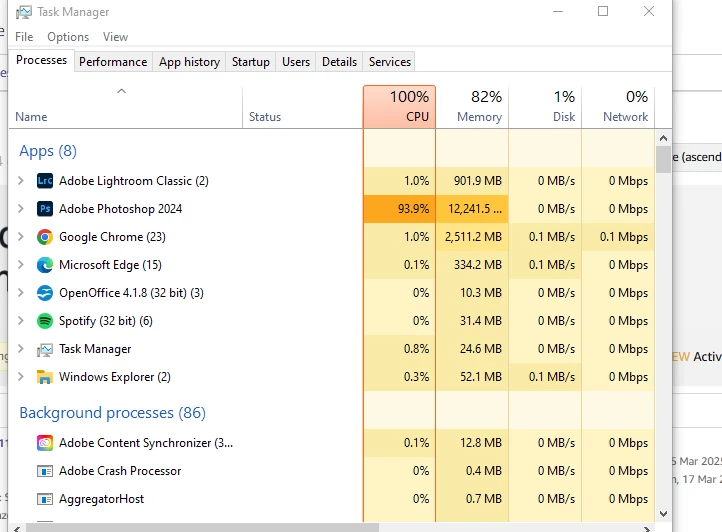
Task: Switch to the Users tab
Action: (296, 62)
